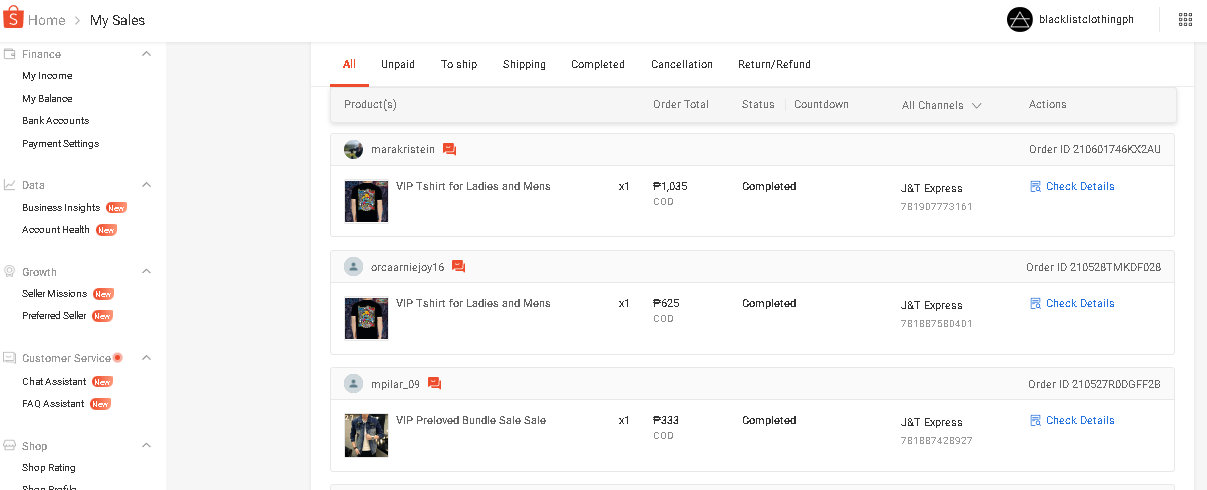Click the VIP Preloved Bundle product thumbnail

click(366, 435)
